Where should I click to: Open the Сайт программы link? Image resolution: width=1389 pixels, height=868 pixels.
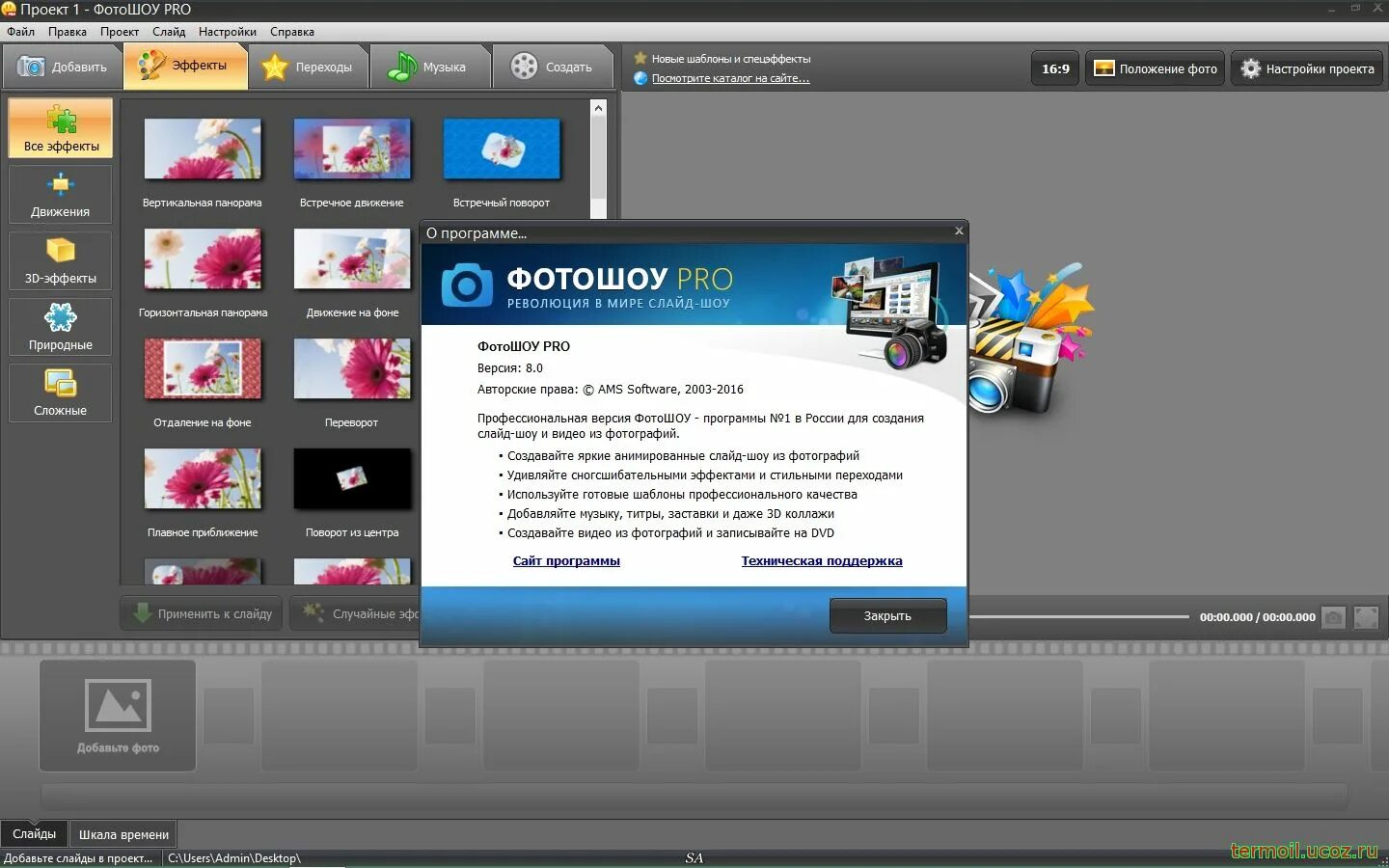(x=566, y=560)
